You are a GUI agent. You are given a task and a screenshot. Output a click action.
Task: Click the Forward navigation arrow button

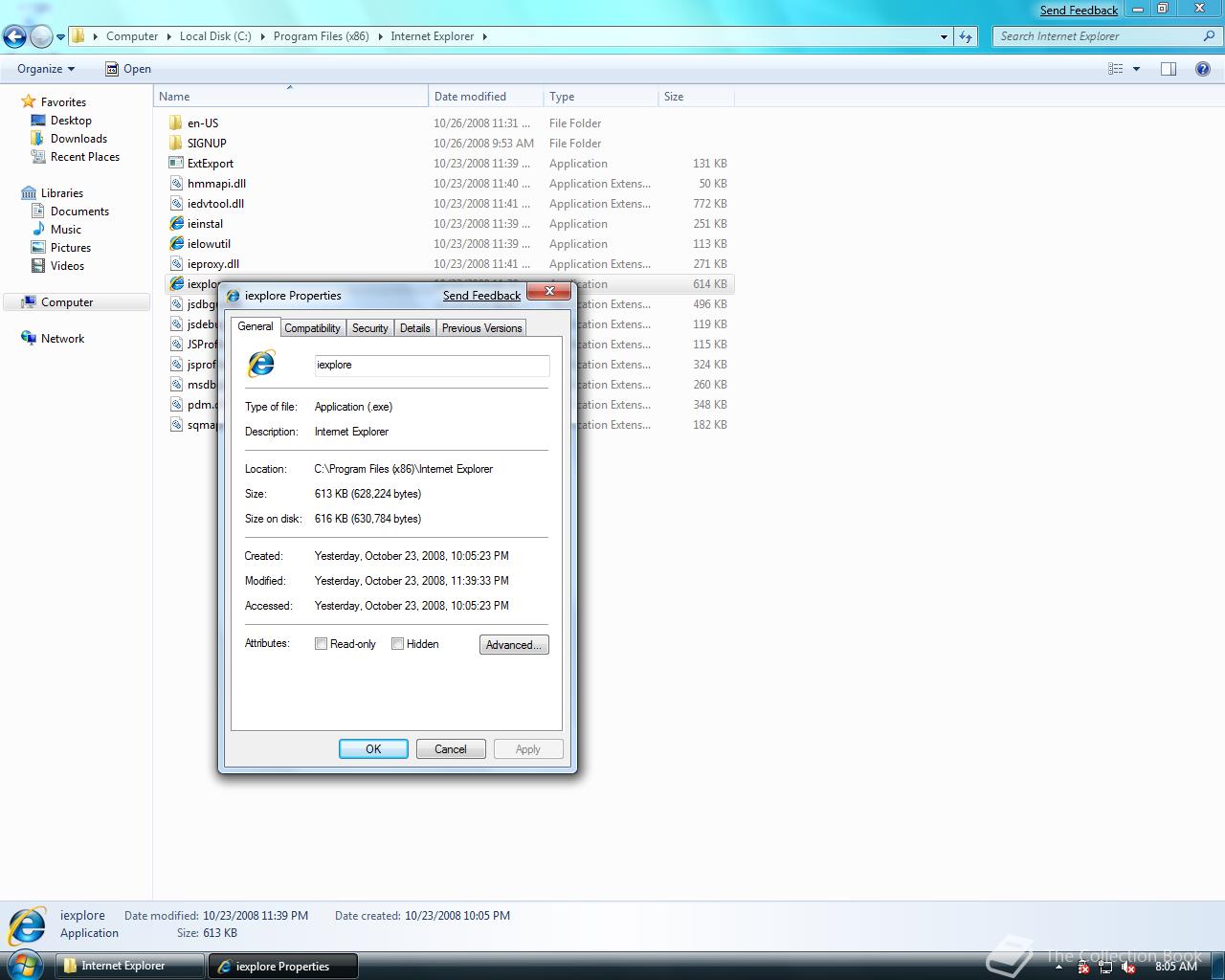pos(41,36)
